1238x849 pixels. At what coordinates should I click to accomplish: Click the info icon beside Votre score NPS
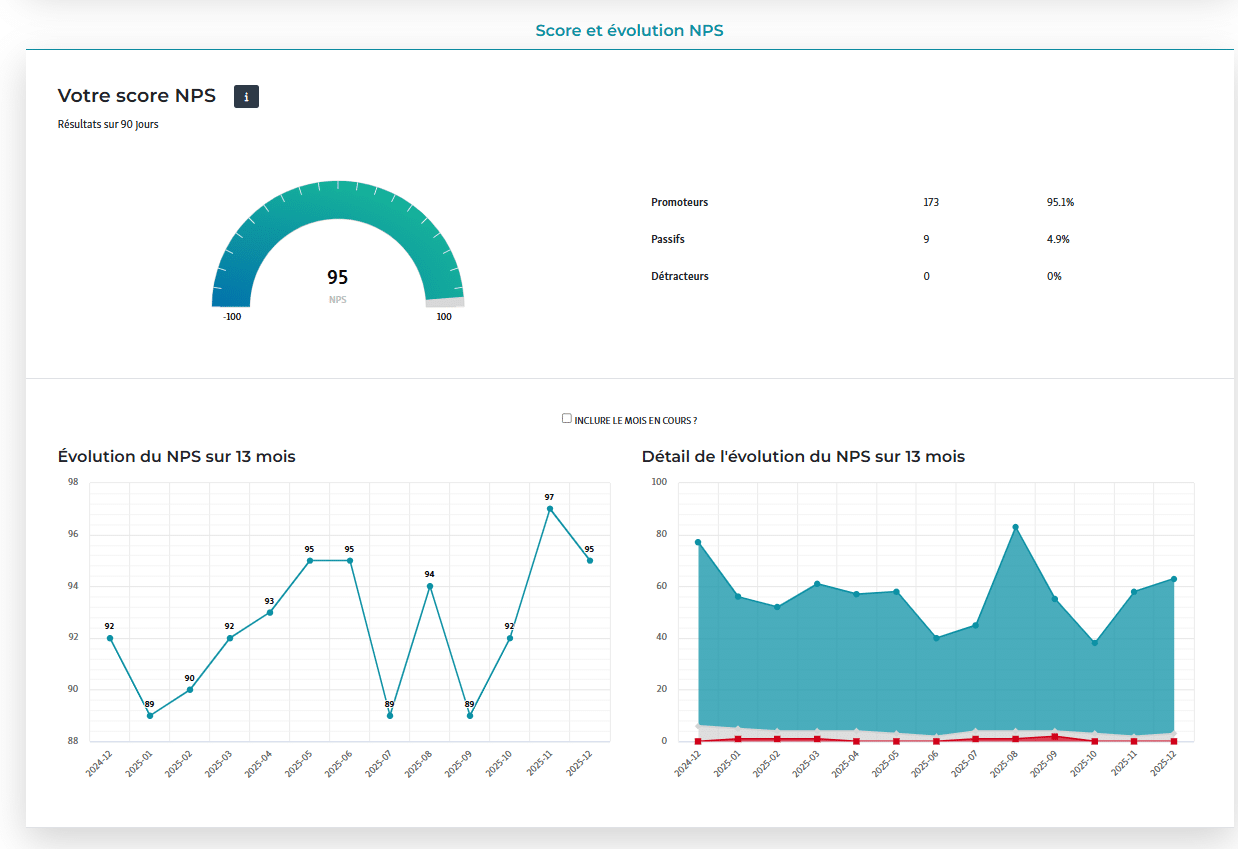(x=246, y=97)
